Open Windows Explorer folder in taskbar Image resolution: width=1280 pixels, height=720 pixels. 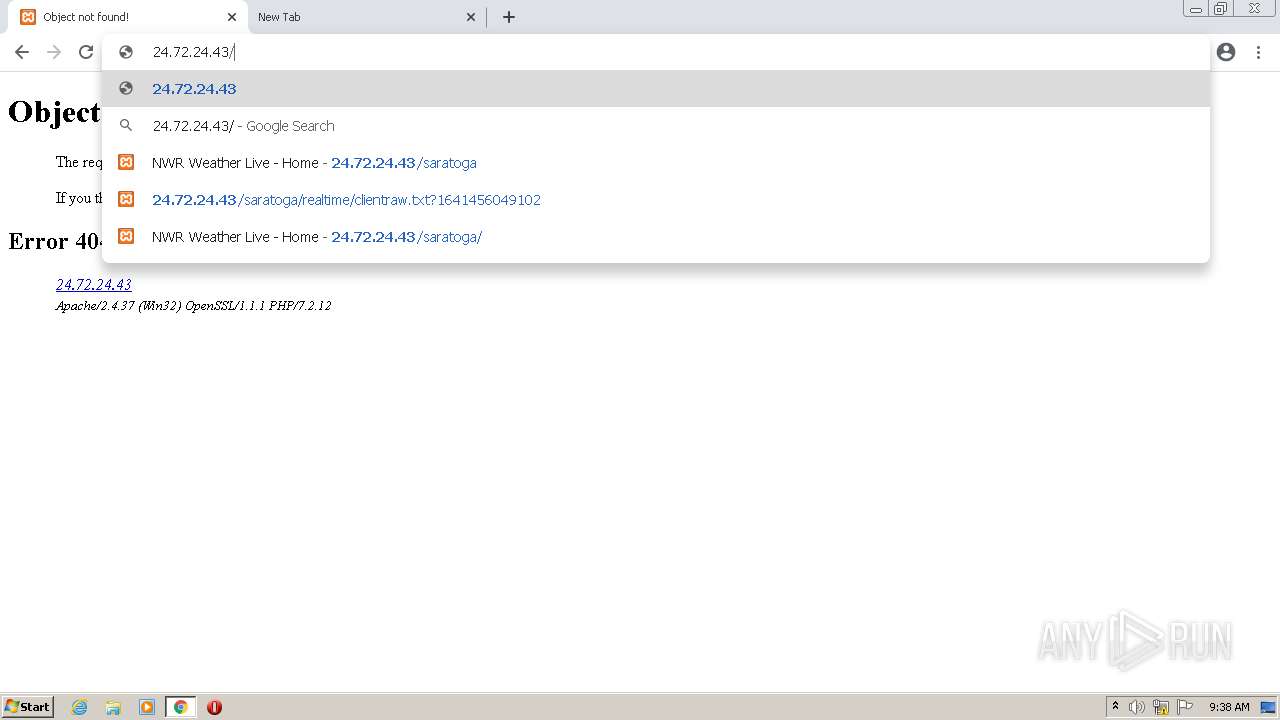point(113,707)
